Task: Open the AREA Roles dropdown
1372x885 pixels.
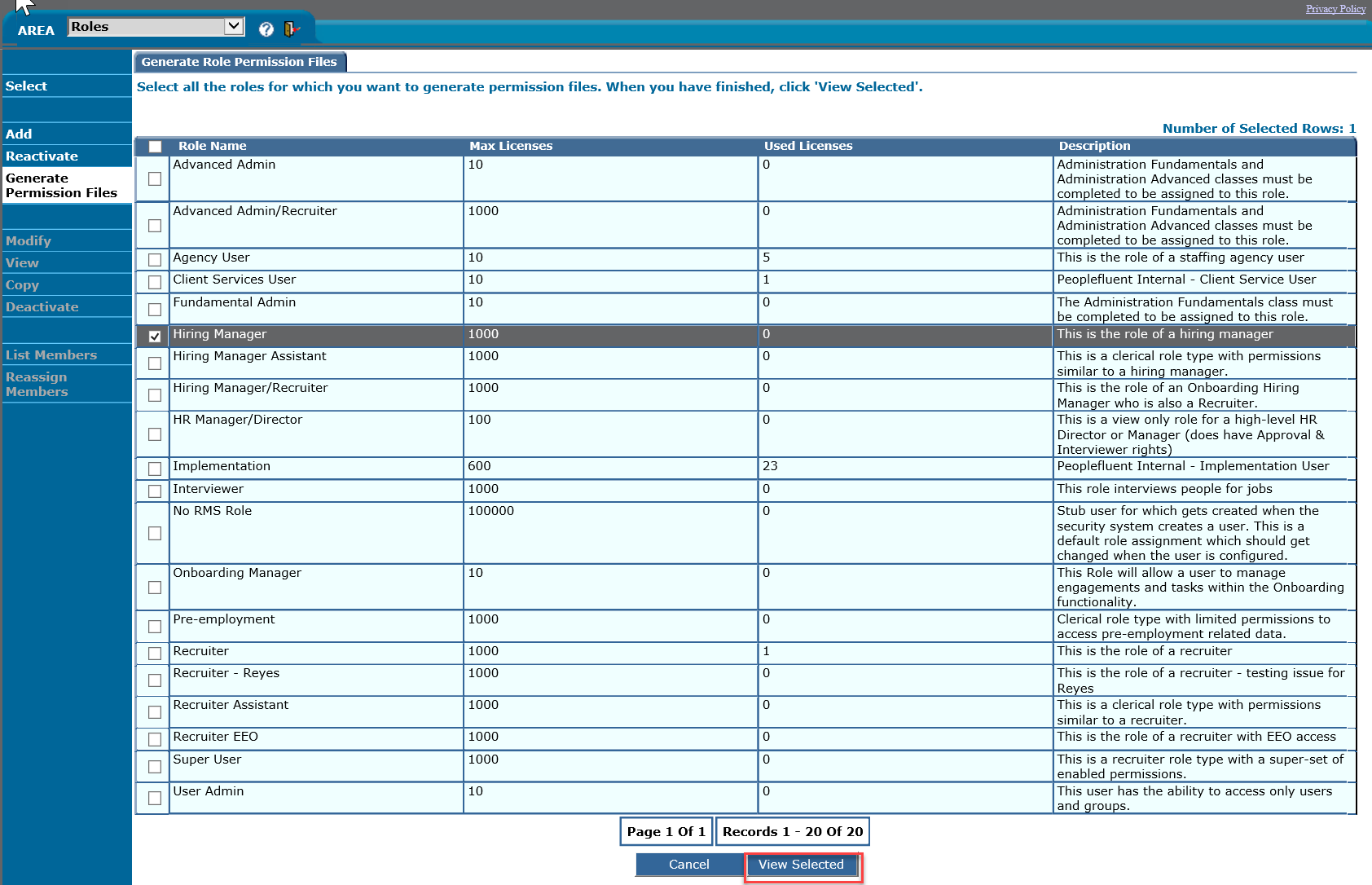Action: [x=156, y=27]
